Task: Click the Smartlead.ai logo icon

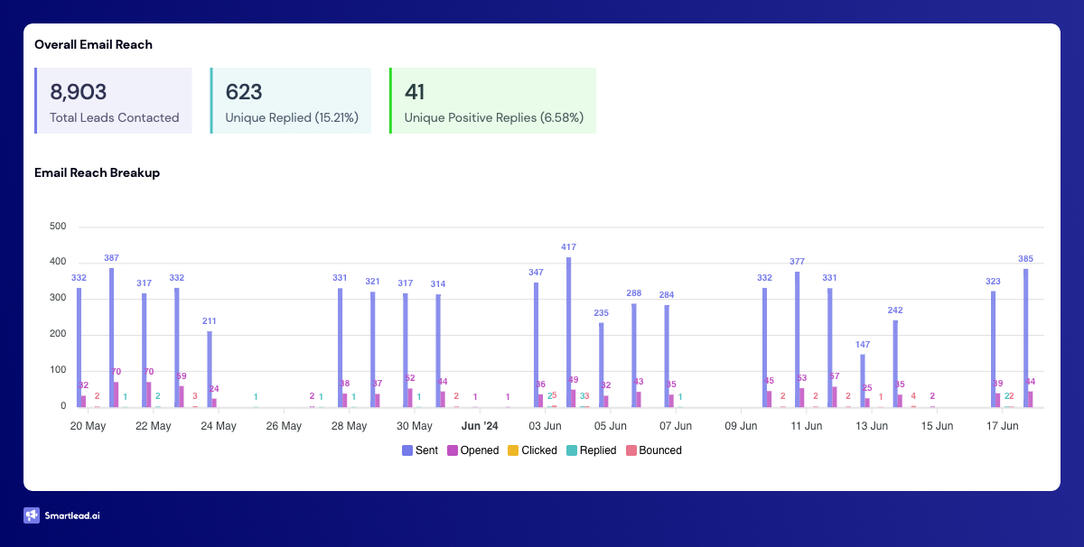Action: coord(32,516)
